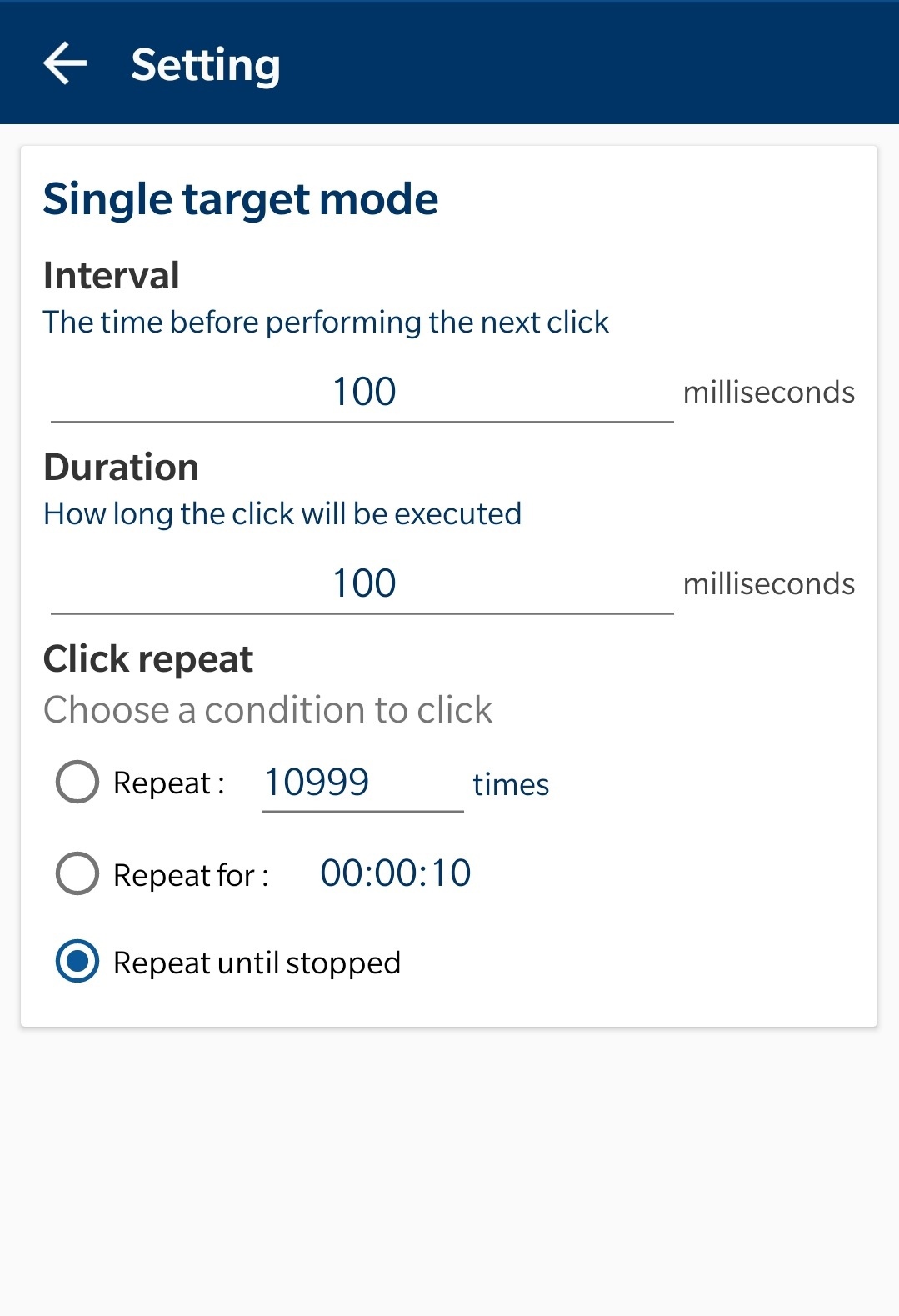Image resolution: width=899 pixels, height=1316 pixels.
Task: Select the 'Repeat' times radio button
Action: tap(77, 782)
